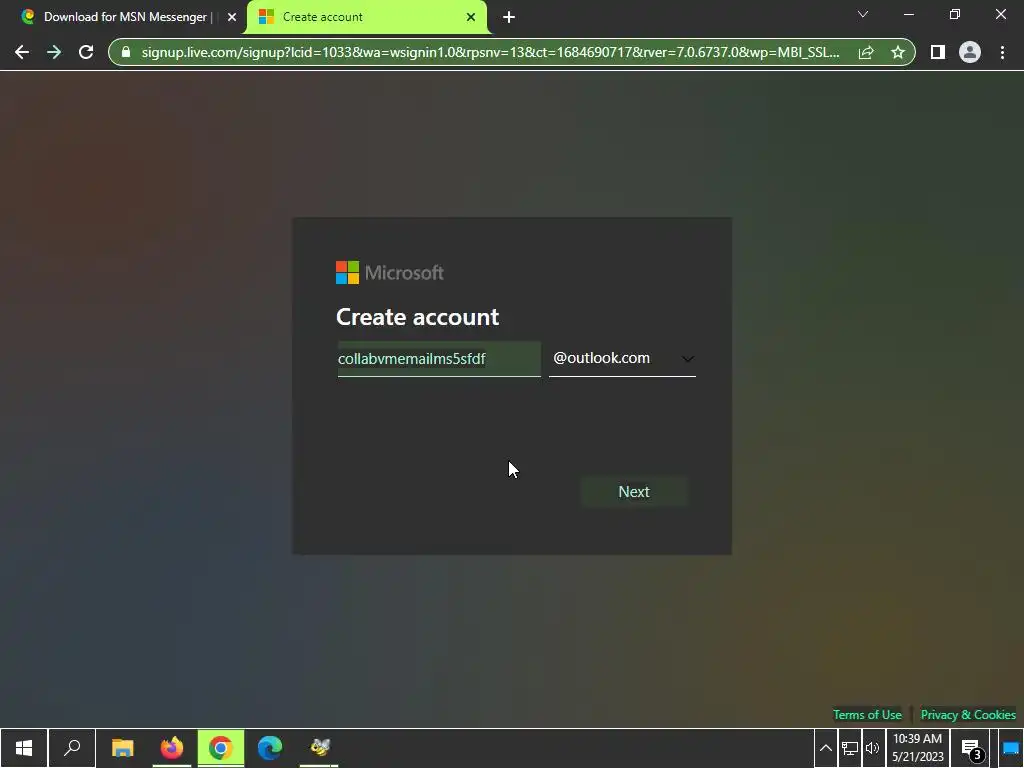Bookmark this page with the star icon
Image resolution: width=1024 pixels, height=768 pixels.
(898, 52)
